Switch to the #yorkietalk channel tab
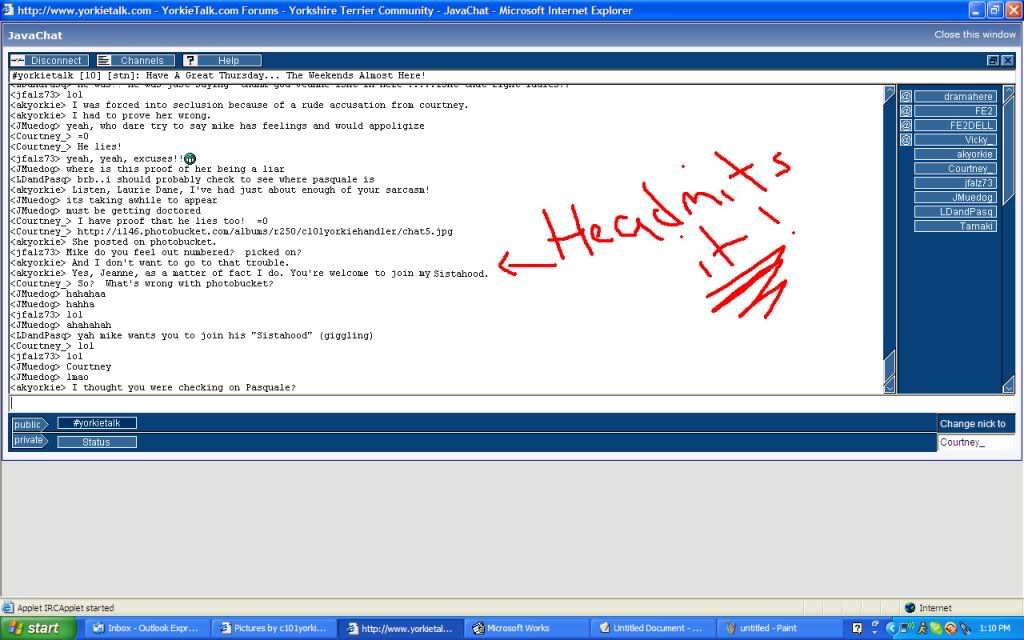Viewport: 1024px width, 640px height. tap(96, 423)
